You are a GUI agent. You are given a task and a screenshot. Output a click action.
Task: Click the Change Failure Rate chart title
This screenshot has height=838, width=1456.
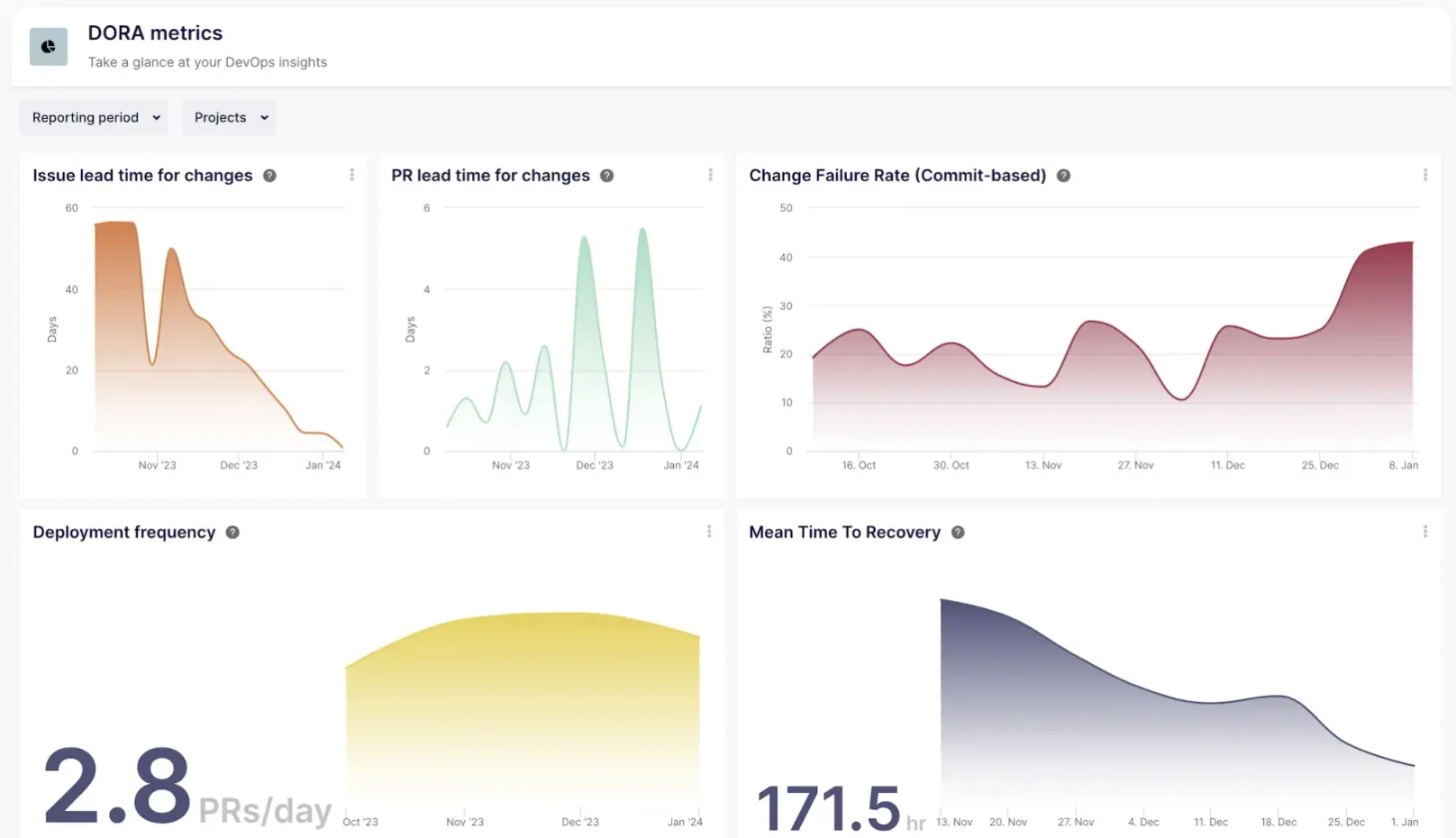click(896, 176)
